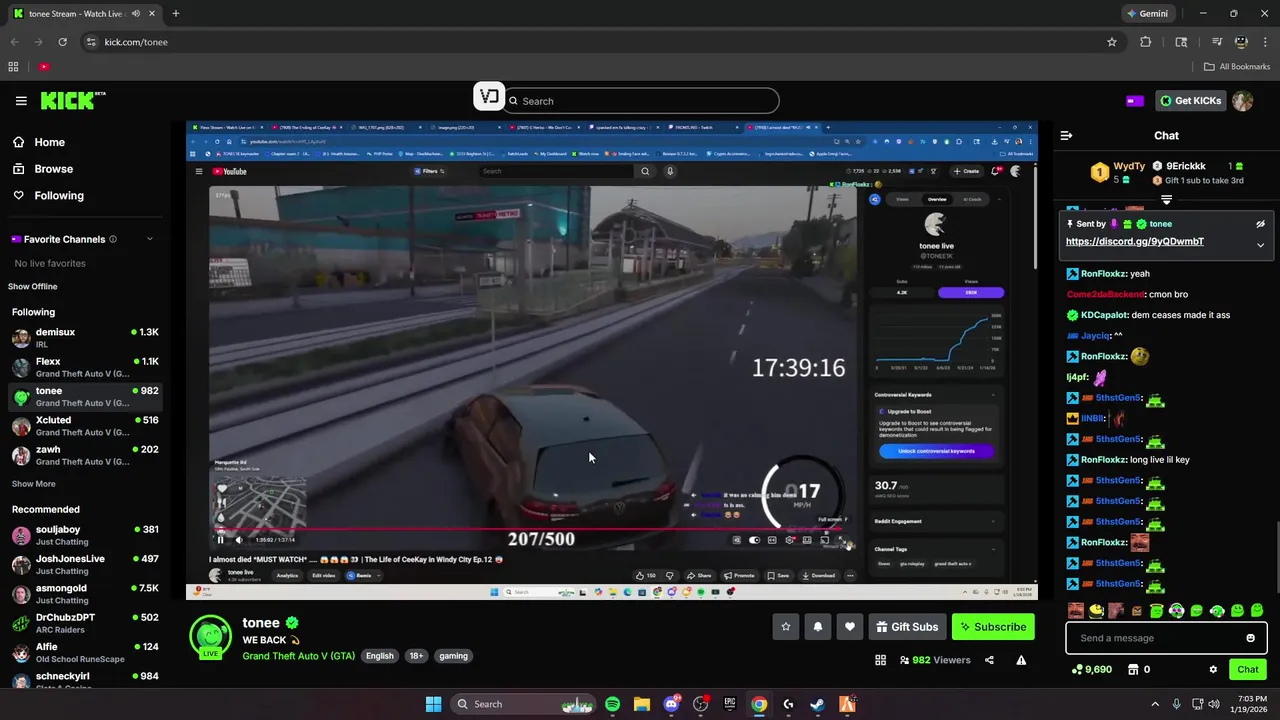Open zawh channel from Following
1280x720 pixels.
(84, 455)
